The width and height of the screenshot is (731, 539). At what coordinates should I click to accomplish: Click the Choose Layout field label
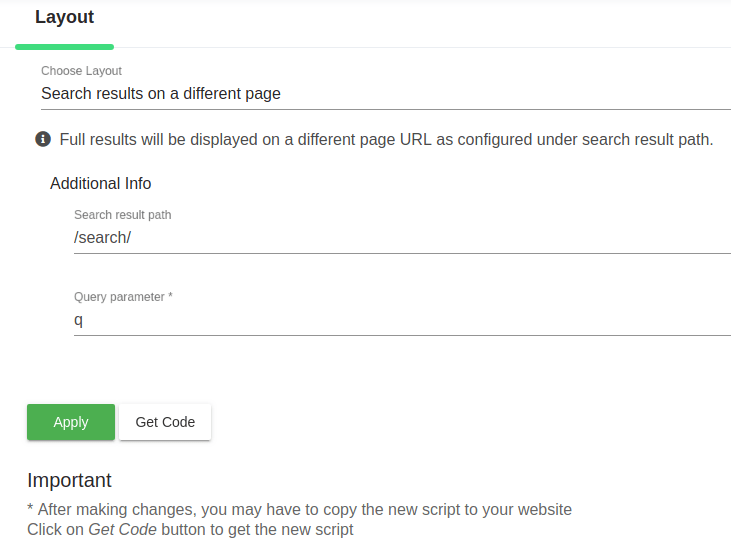(81, 71)
